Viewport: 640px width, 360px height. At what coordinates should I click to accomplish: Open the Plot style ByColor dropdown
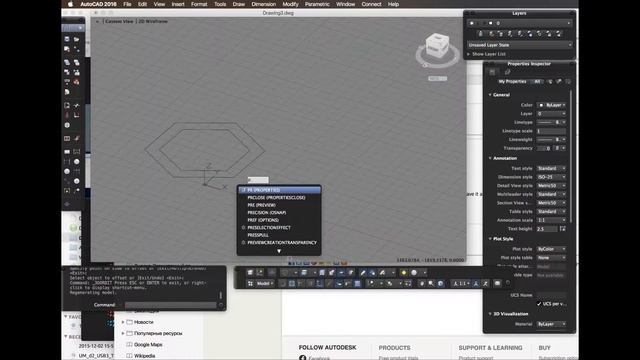point(551,249)
